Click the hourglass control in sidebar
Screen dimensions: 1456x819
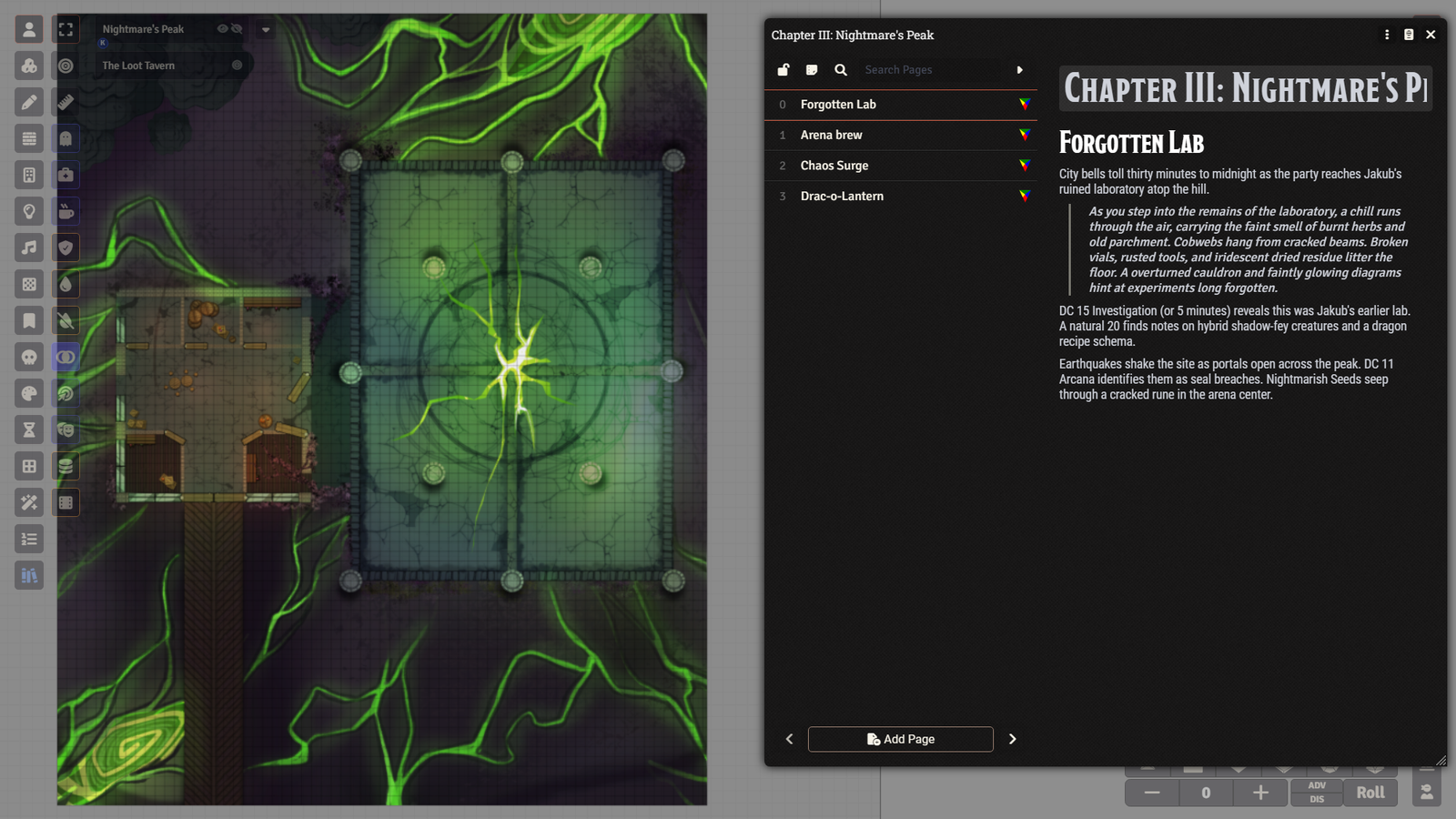point(29,430)
